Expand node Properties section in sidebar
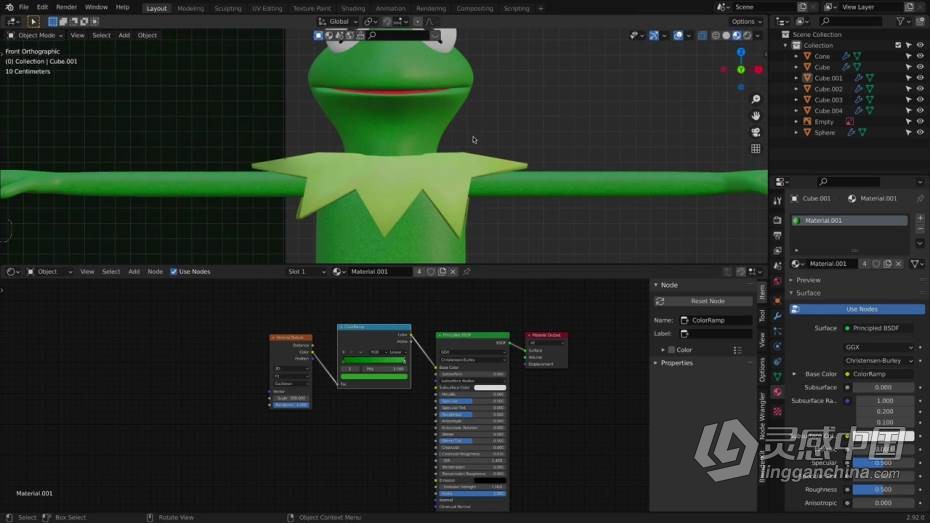This screenshot has width=930, height=523. 676,363
